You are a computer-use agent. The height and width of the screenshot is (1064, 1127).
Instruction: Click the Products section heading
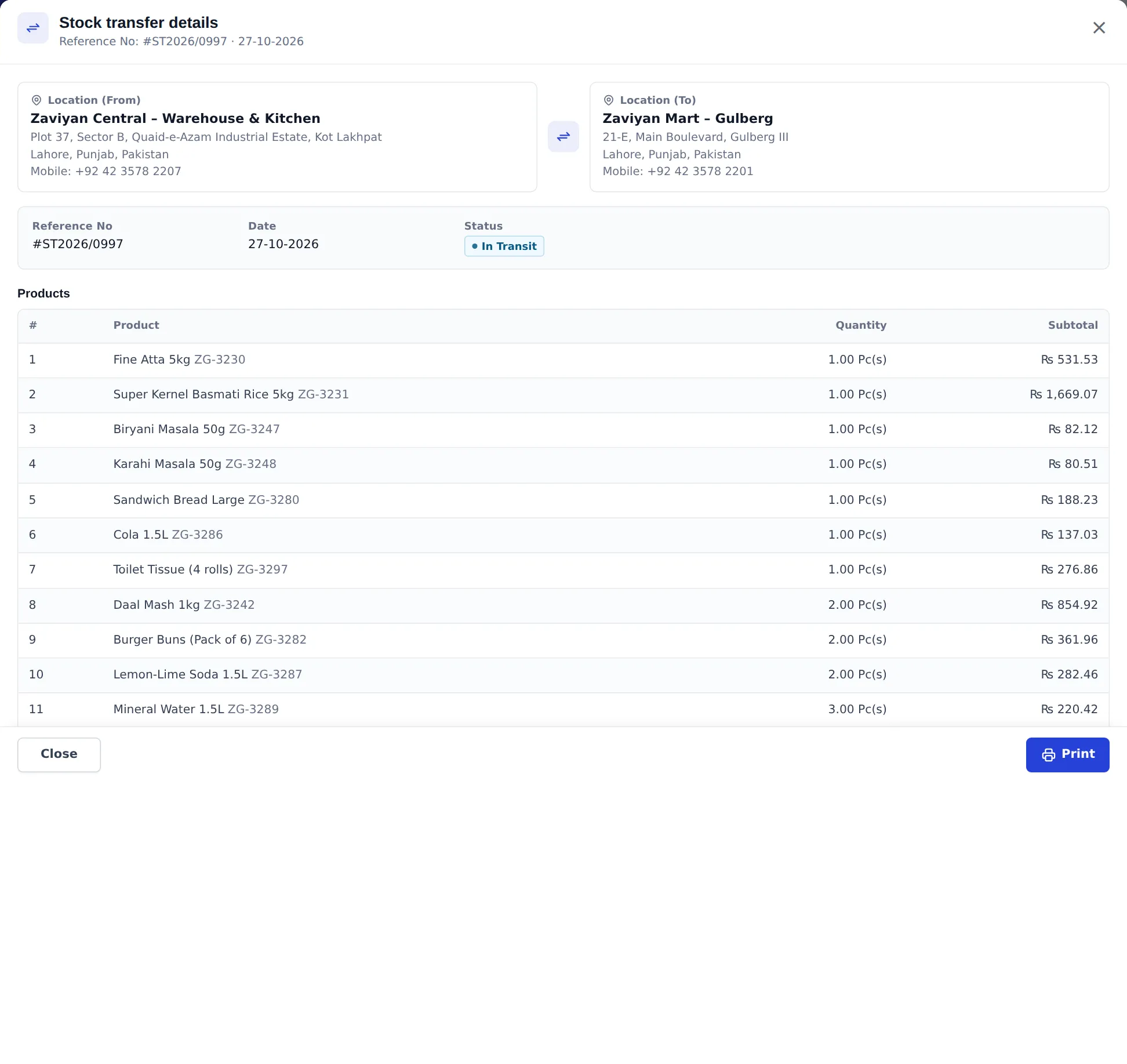(43, 293)
